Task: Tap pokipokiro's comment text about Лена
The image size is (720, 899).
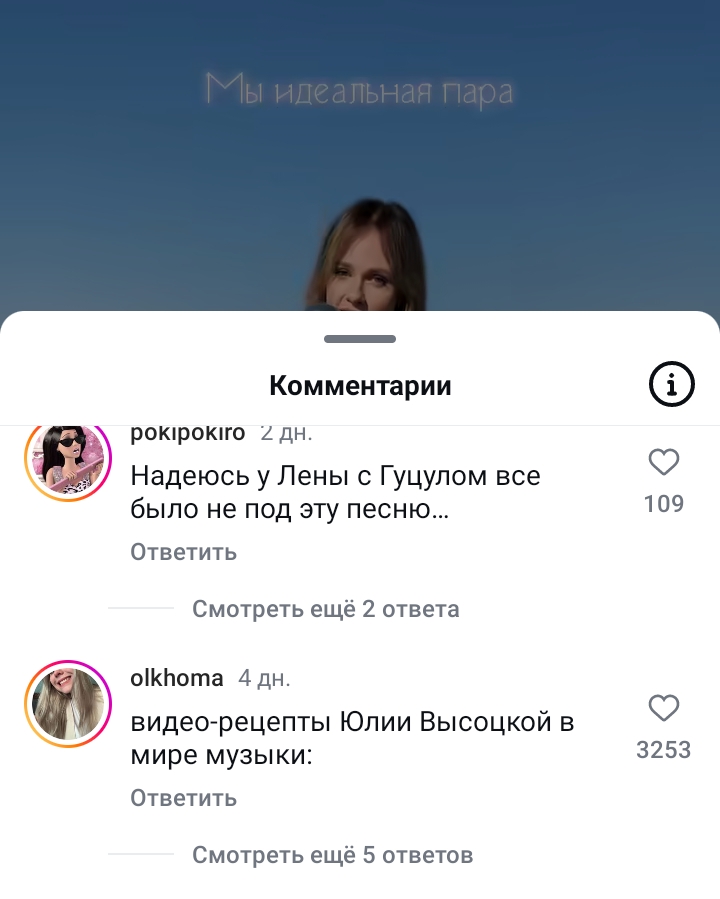Action: click(x=335, y=492)
